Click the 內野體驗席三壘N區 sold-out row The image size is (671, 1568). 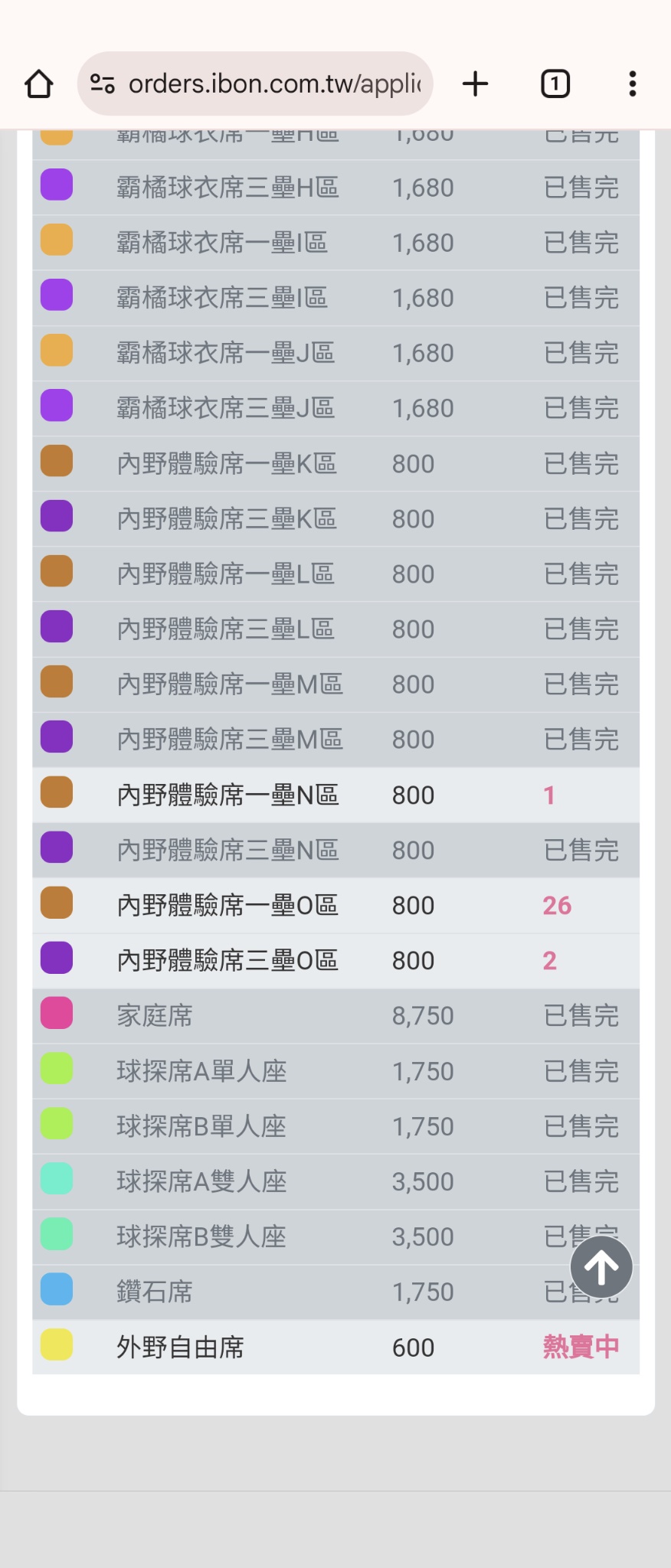pyautogui.click(x=335, y=851)
